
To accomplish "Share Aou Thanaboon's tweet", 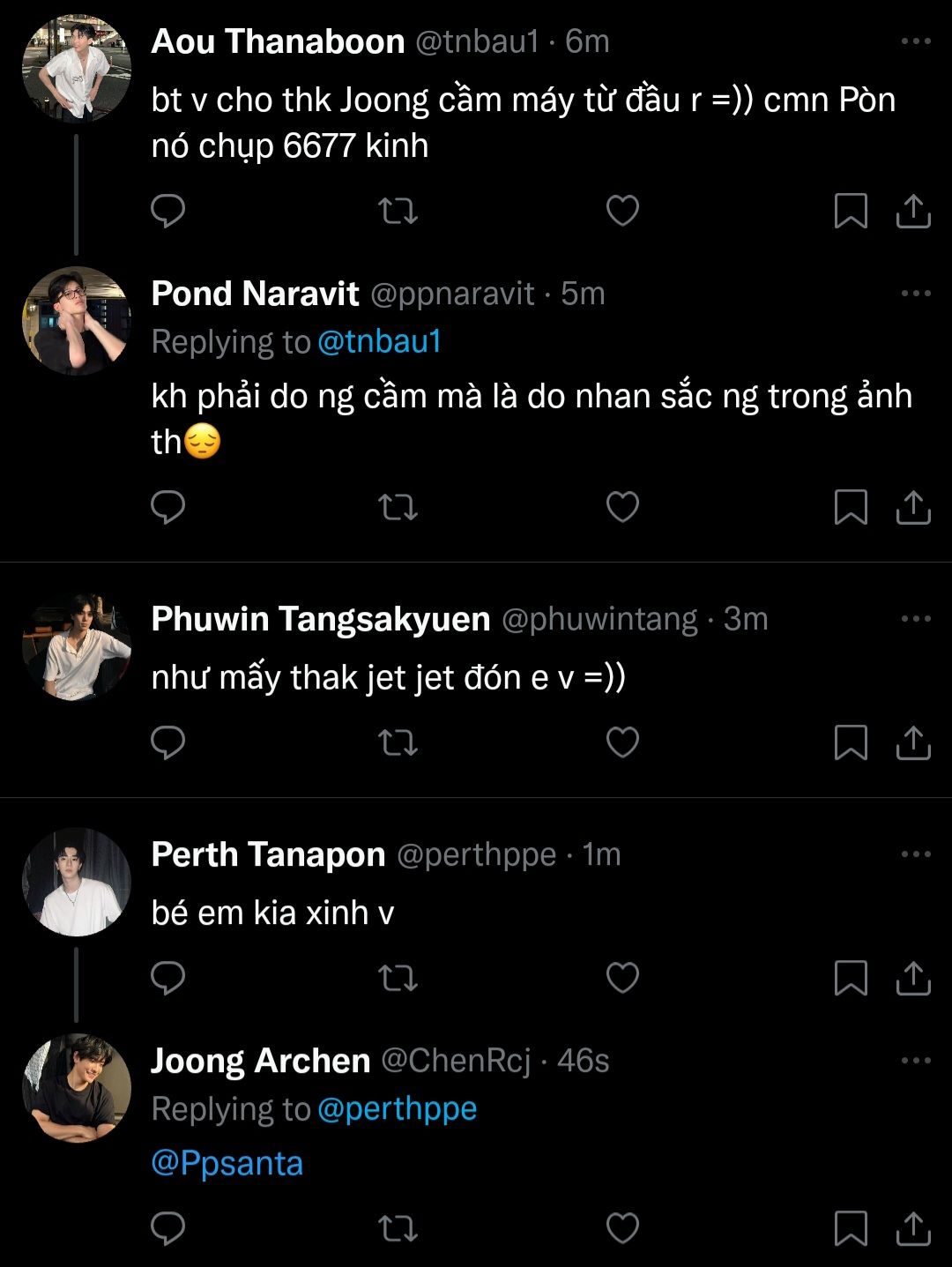I will pos(913,212).
